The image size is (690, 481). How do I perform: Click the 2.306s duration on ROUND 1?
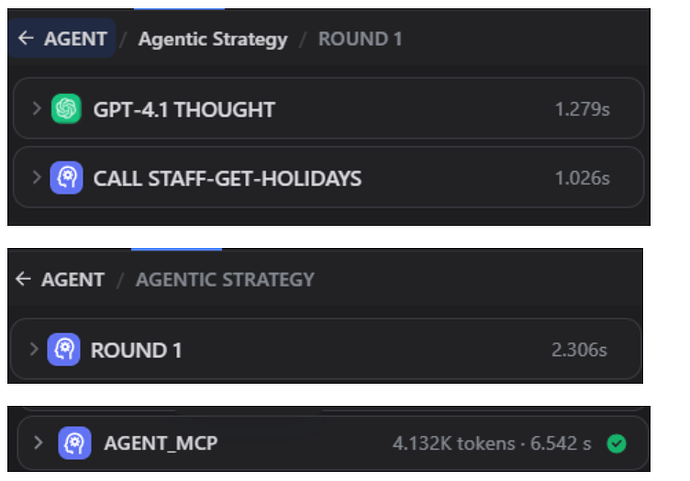[x=579, y=350]
